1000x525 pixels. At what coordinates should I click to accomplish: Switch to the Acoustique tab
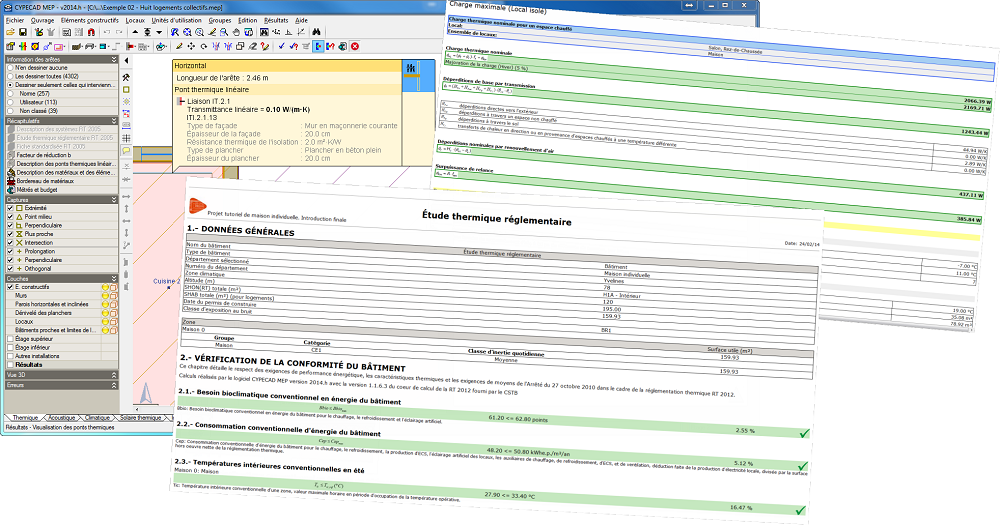tap(62, 417)
